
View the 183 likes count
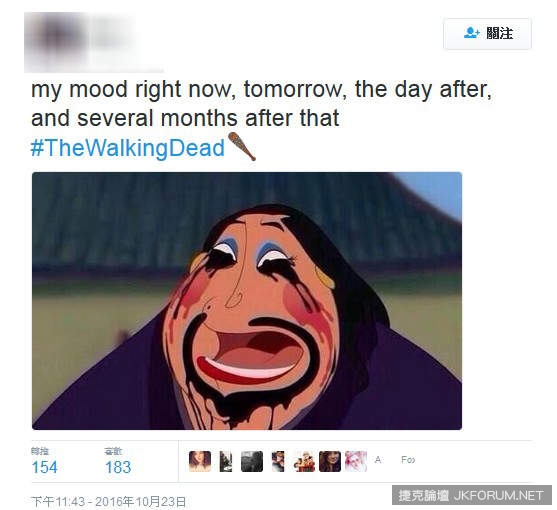click(118, 467)
